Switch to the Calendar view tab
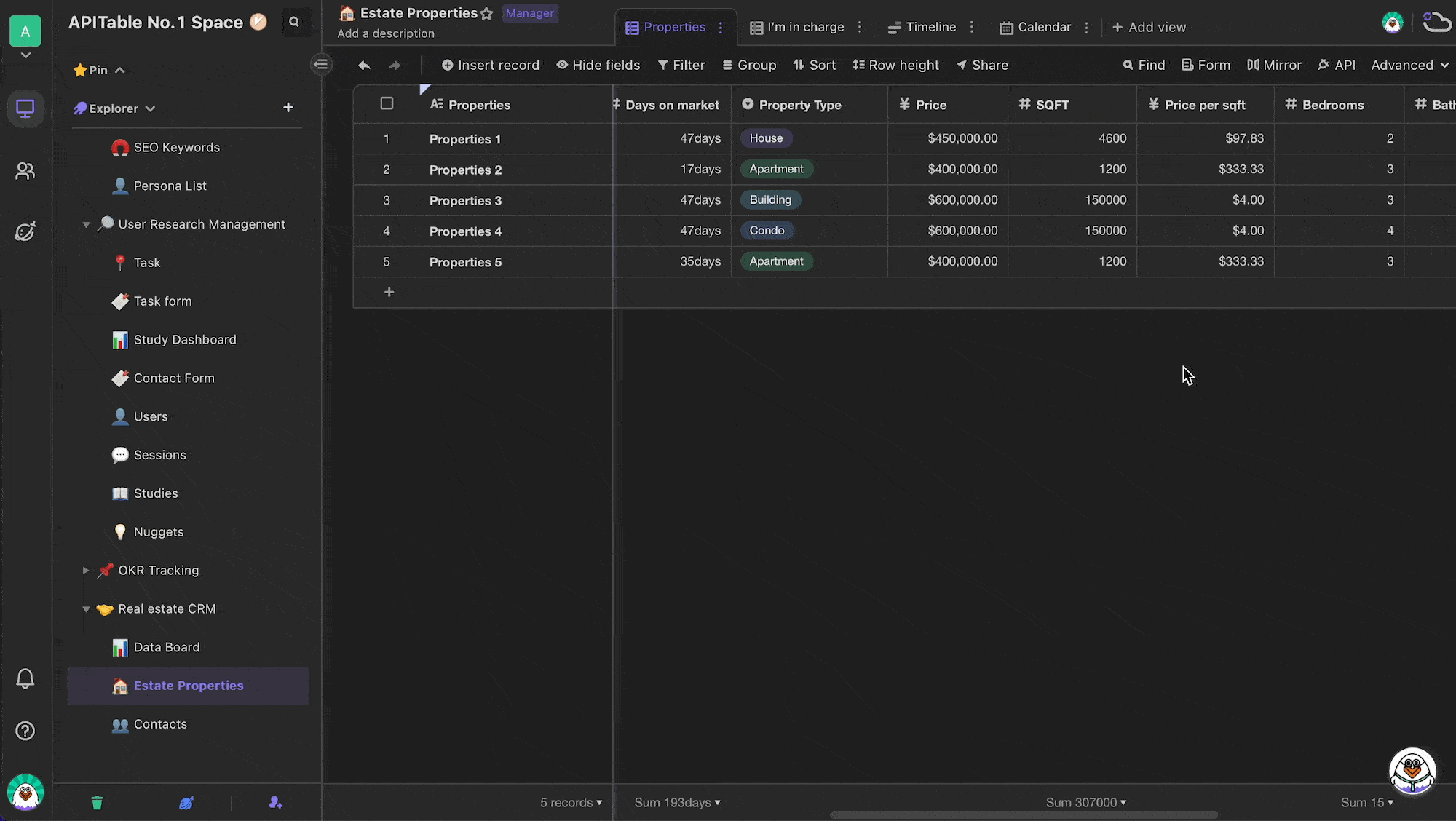Viewport: 1456px width, 821px height. (x=1037, y=27)
